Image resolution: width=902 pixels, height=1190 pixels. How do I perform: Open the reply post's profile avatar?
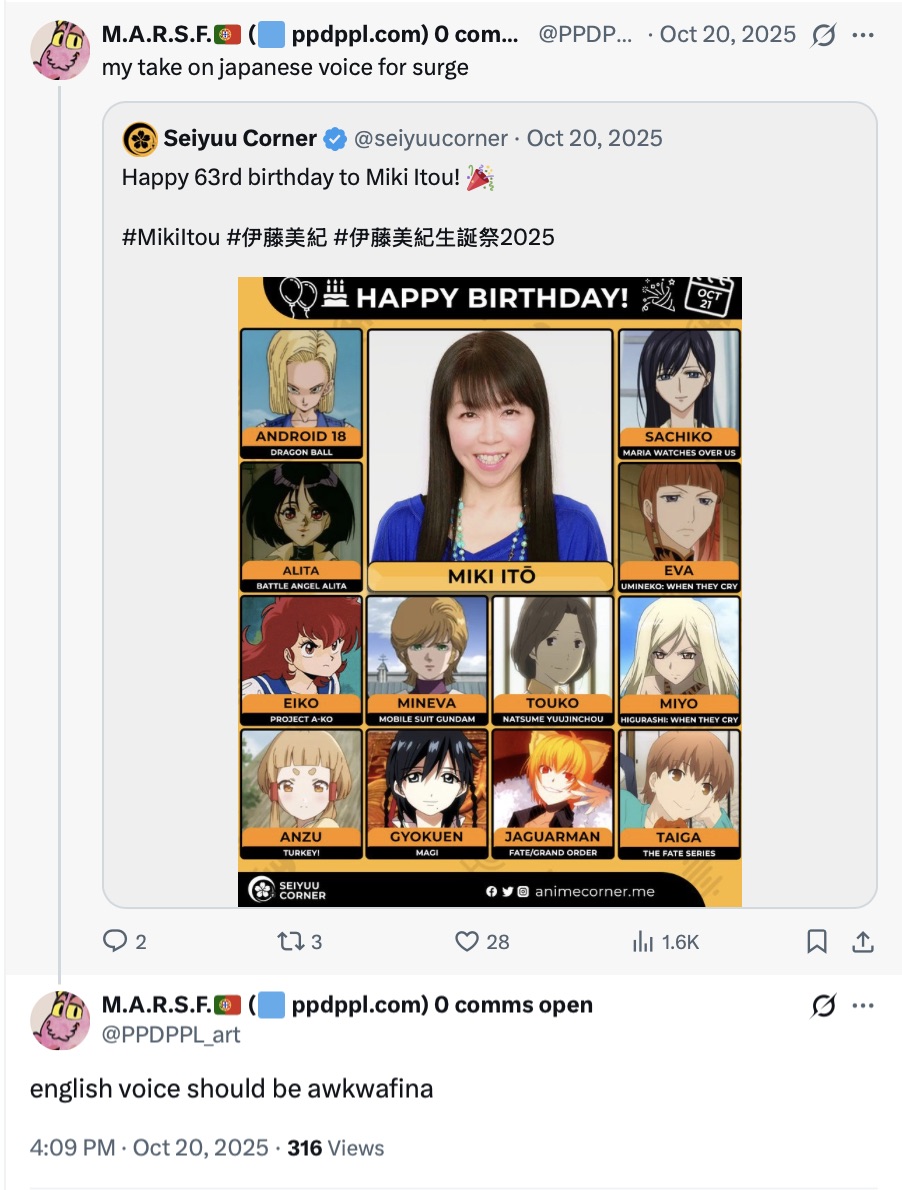60,1020
